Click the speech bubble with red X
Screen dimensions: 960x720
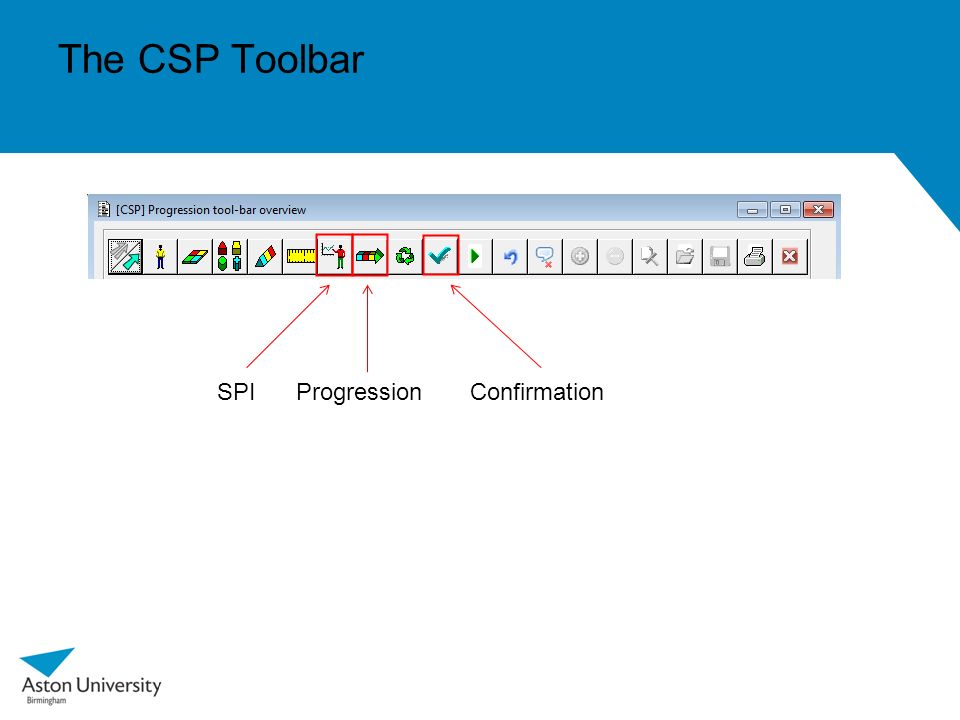click(x=545, y=256)
